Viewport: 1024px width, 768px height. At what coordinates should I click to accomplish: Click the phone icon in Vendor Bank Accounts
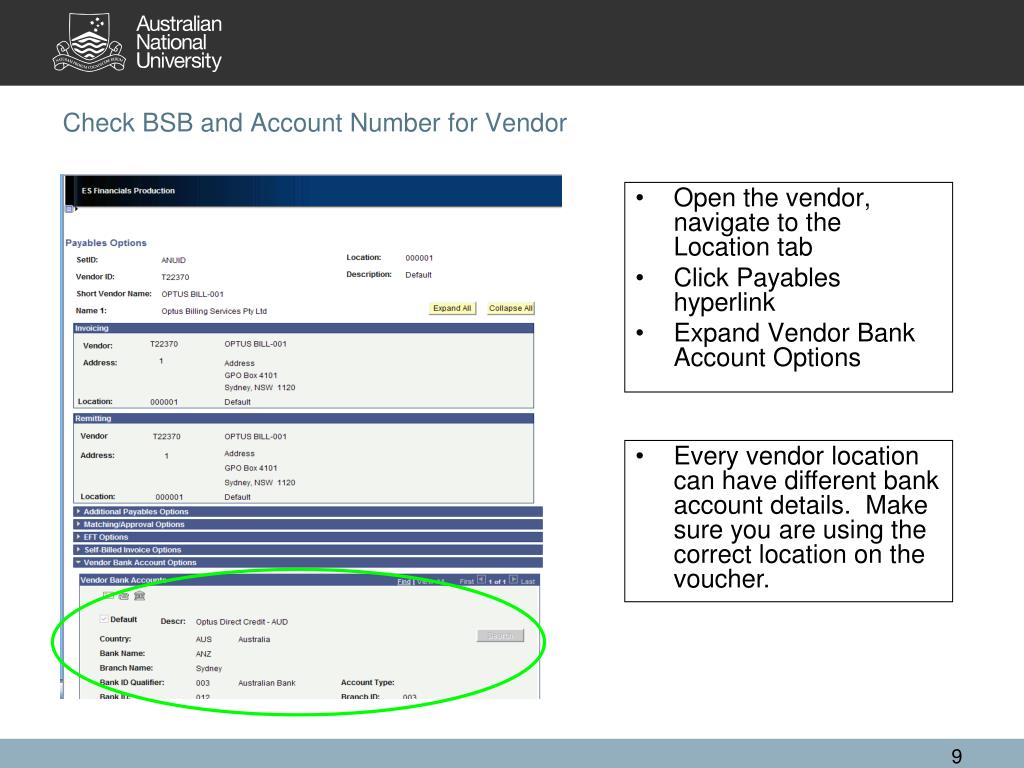(x=124, y=596)
